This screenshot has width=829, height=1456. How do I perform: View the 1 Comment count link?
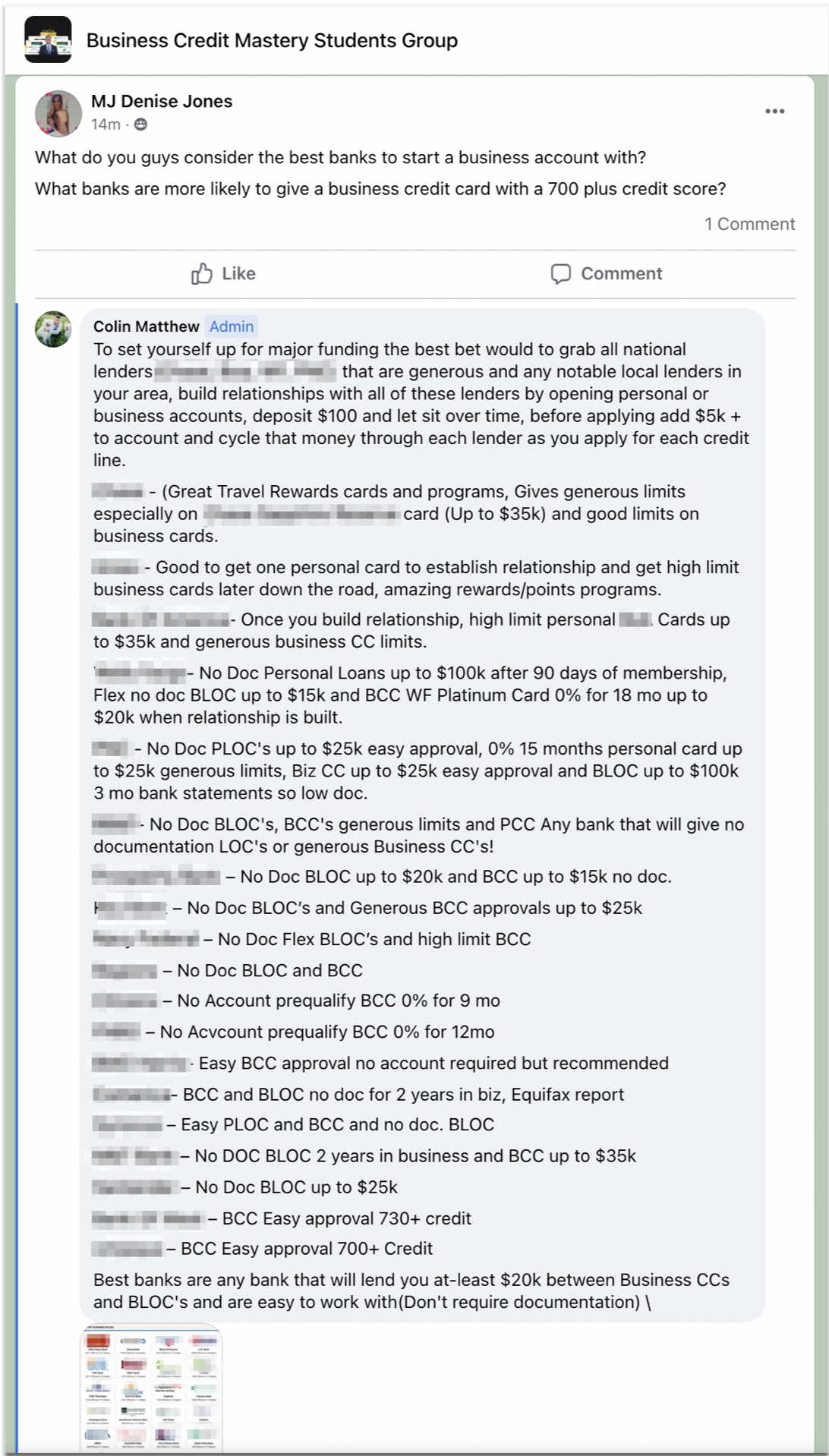click(749, 224)
